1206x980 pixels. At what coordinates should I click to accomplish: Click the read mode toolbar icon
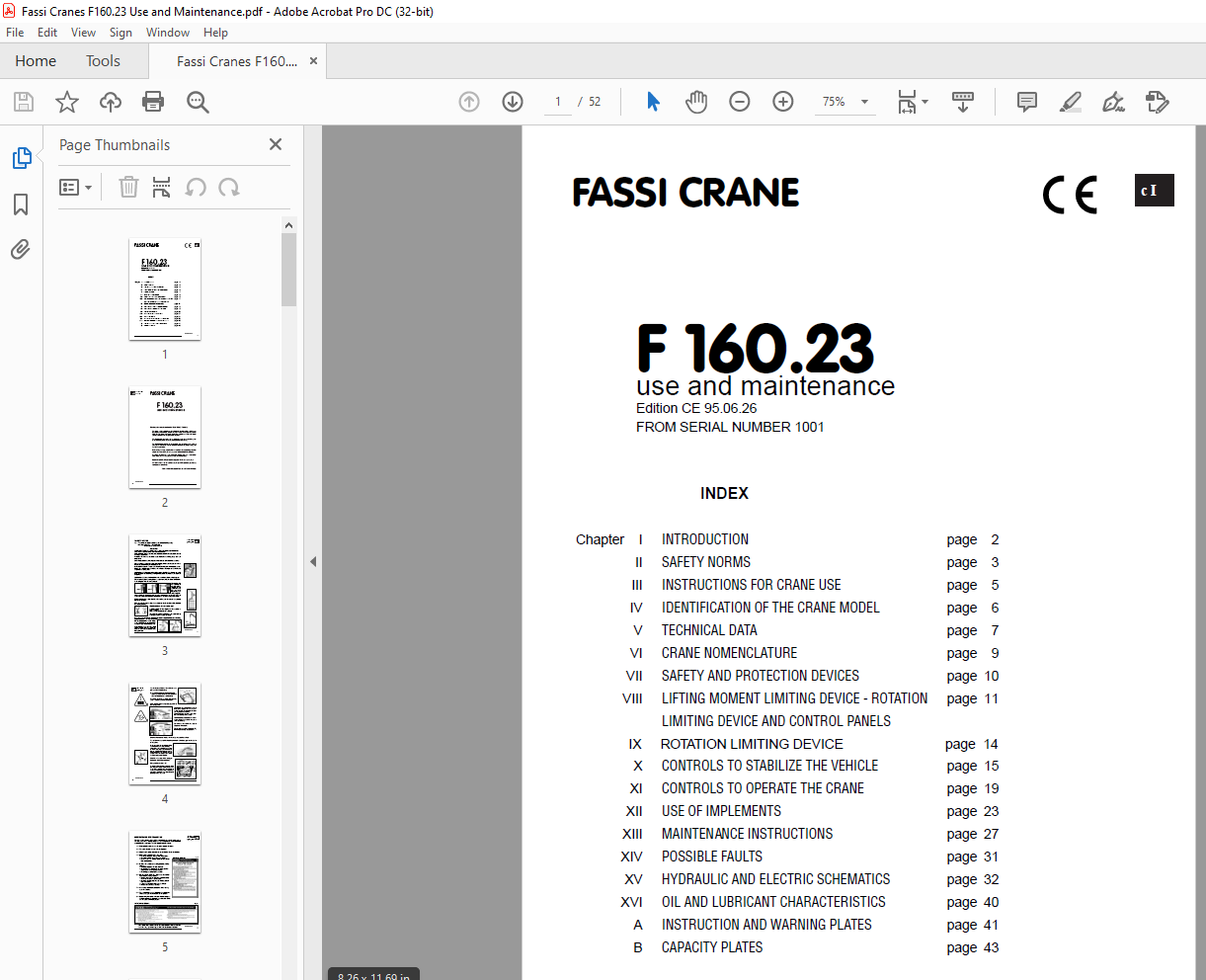(x=963, y=102)
